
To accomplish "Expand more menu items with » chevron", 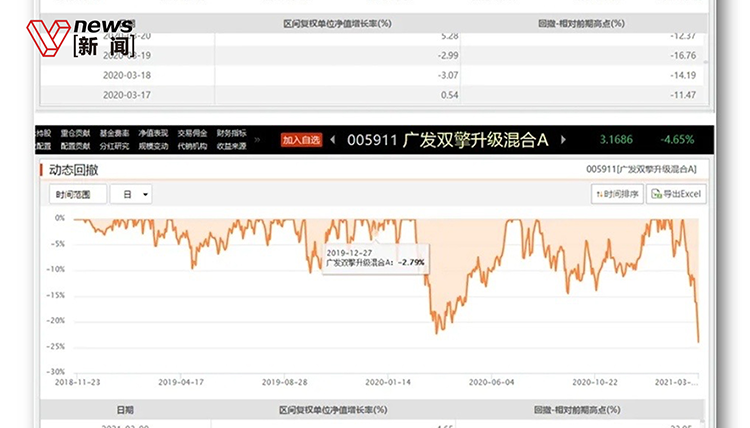I will click(x=257, y=140).
